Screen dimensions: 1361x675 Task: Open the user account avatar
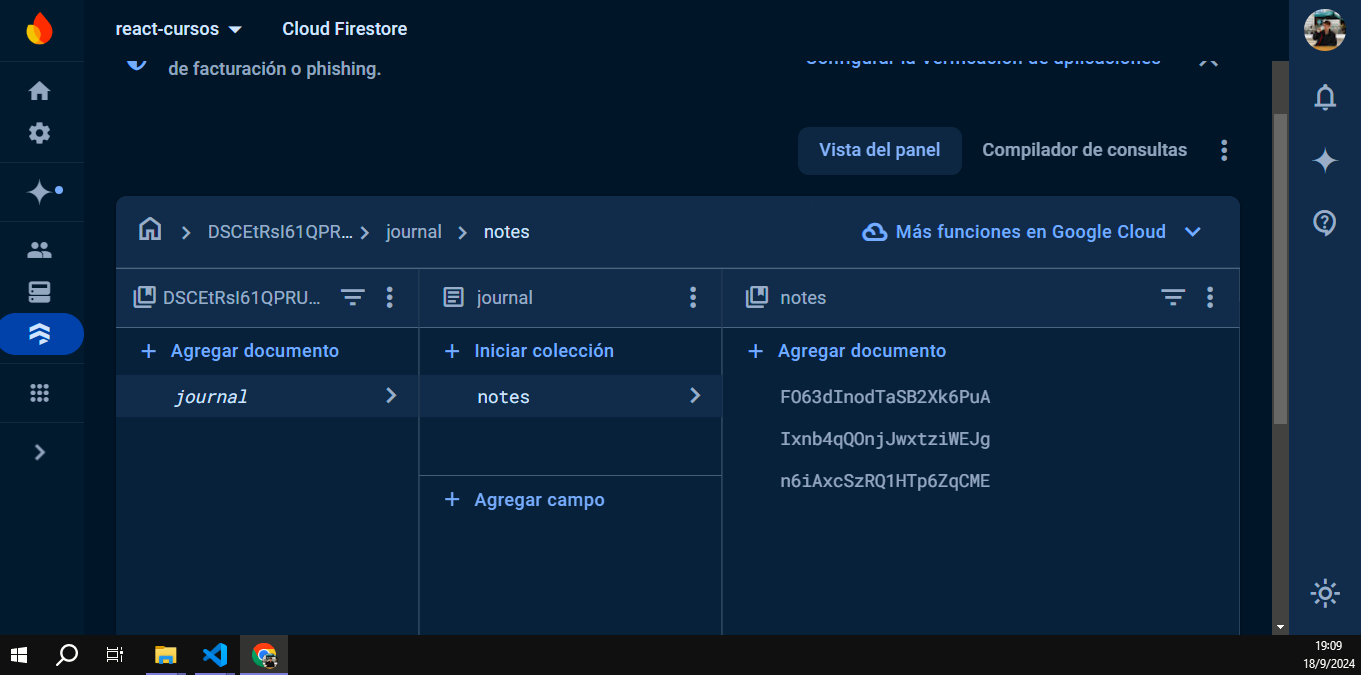point(1324,30)
